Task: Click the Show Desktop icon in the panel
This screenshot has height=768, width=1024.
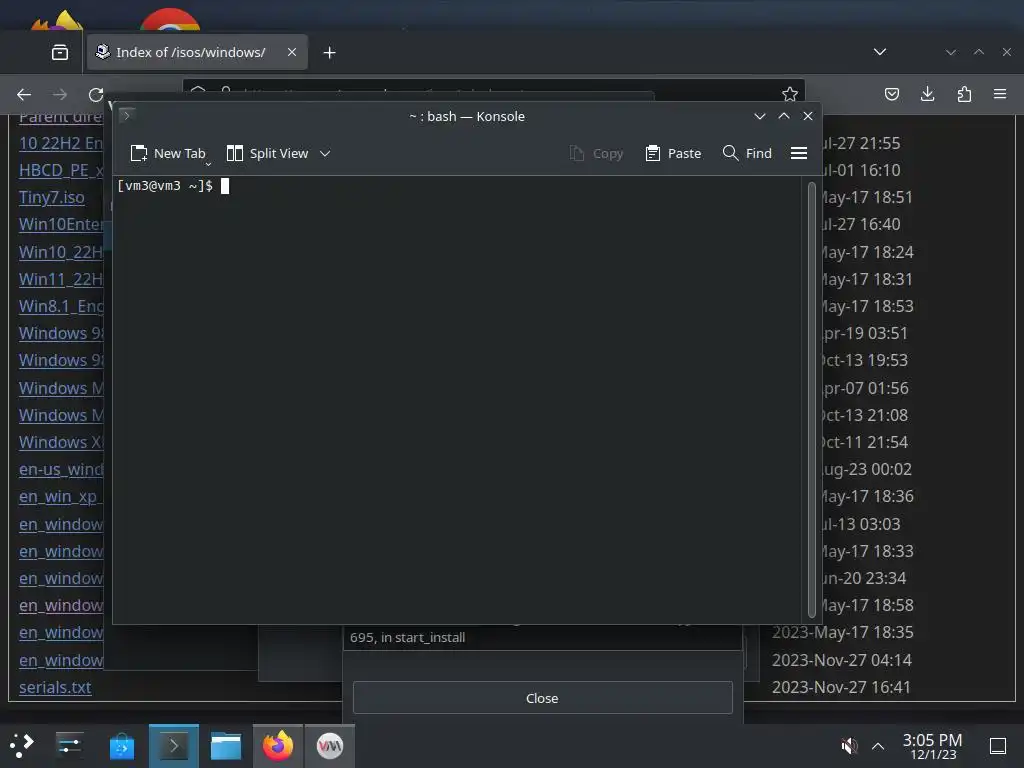Action: click(x=998, y=746)
